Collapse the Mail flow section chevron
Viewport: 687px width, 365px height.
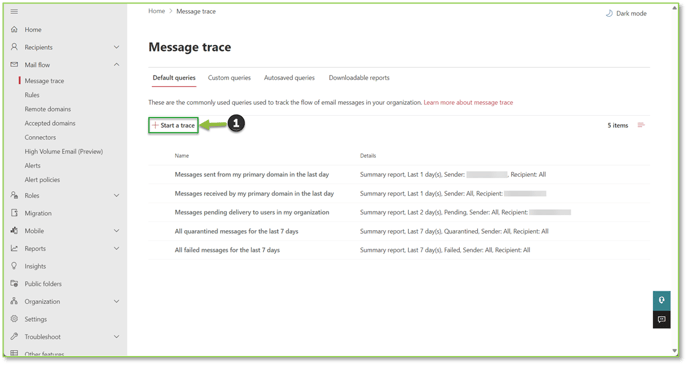pyautogui.click(x=117, y=64)
